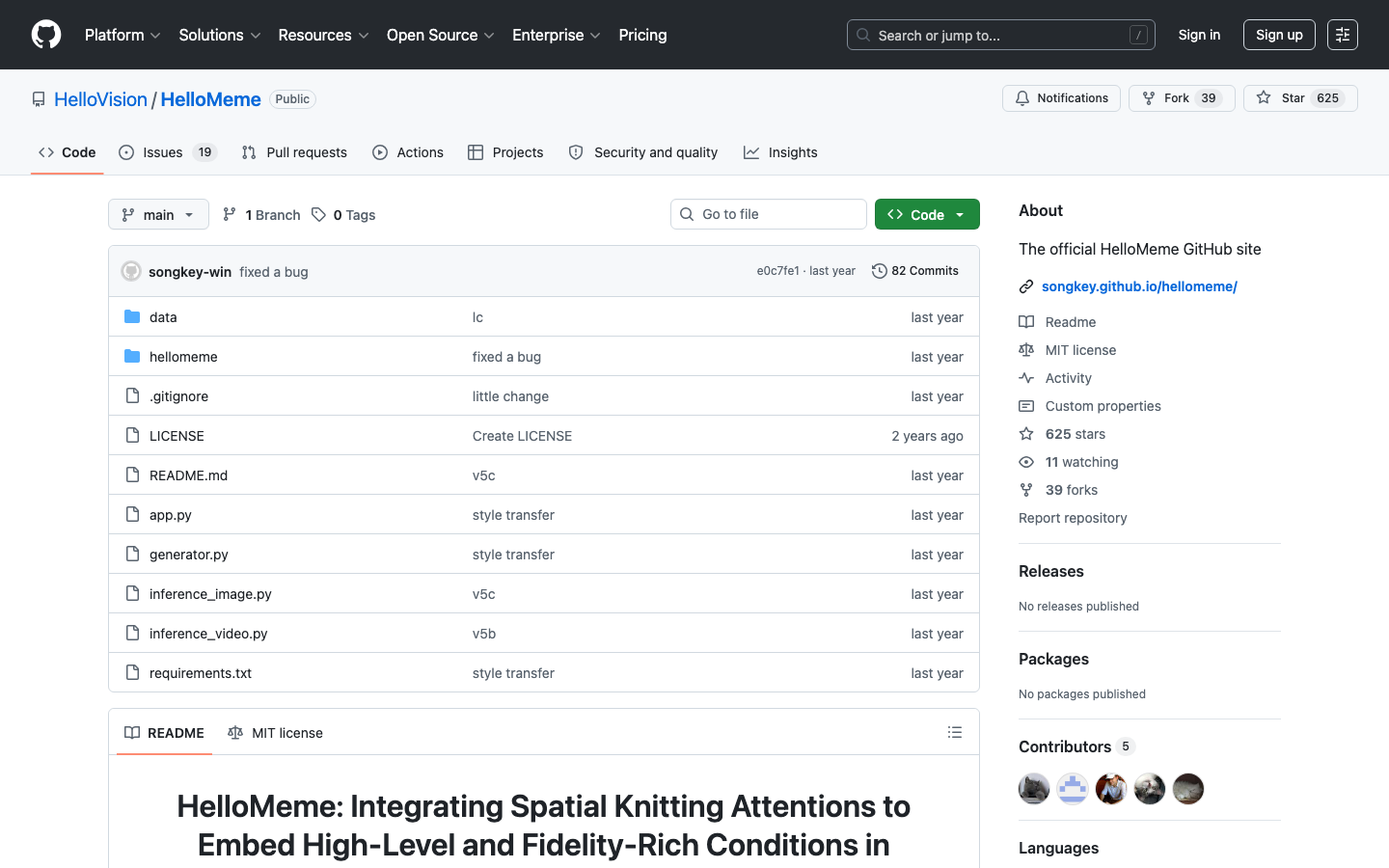1389x868 pixels.
Task: Click the fifth contributor avatar
Action: pyautogui.click(x=1188, y=789)
